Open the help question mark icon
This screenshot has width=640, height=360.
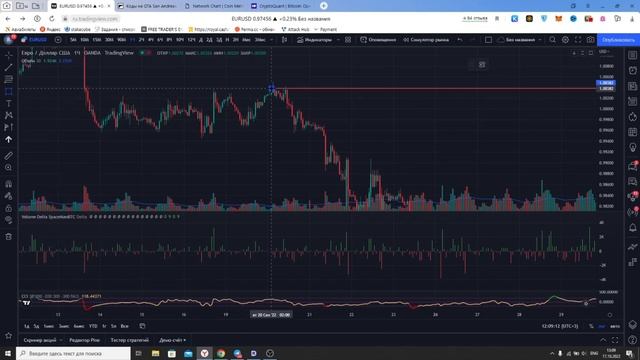(633, 340)
